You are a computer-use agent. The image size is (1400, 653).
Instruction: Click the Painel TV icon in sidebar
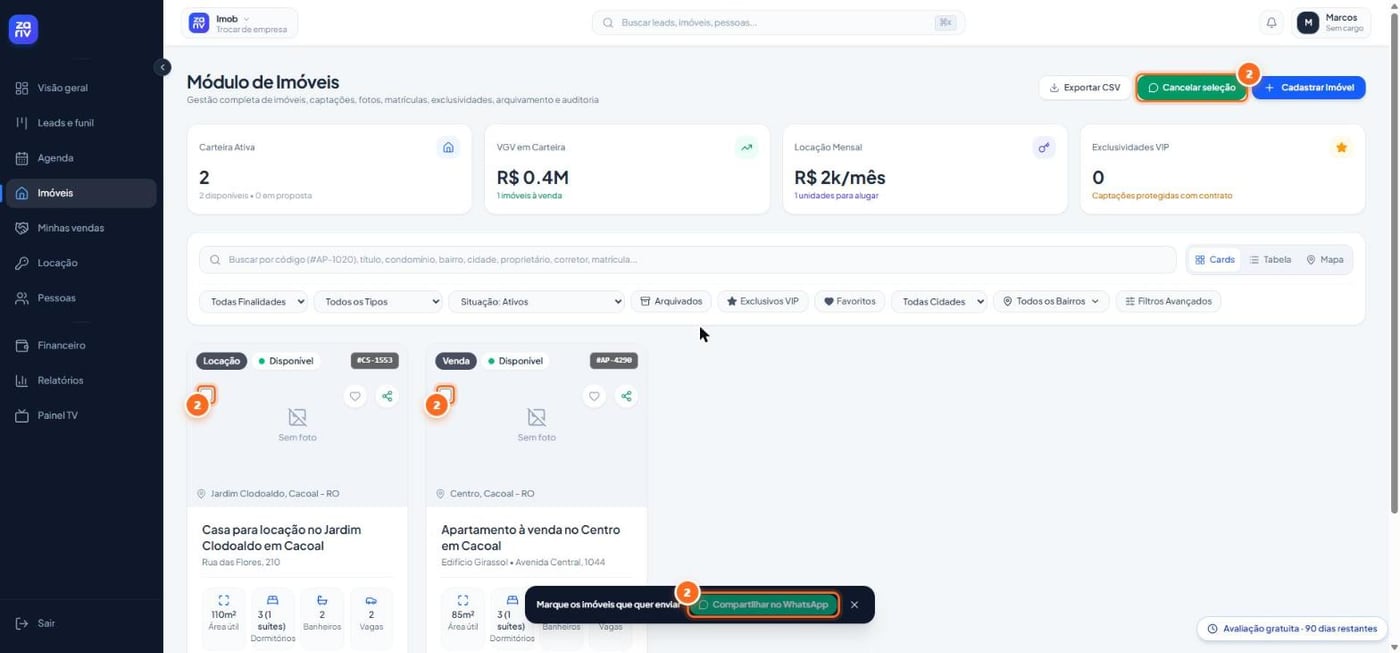pyautogui.click(x=22, y=415)
